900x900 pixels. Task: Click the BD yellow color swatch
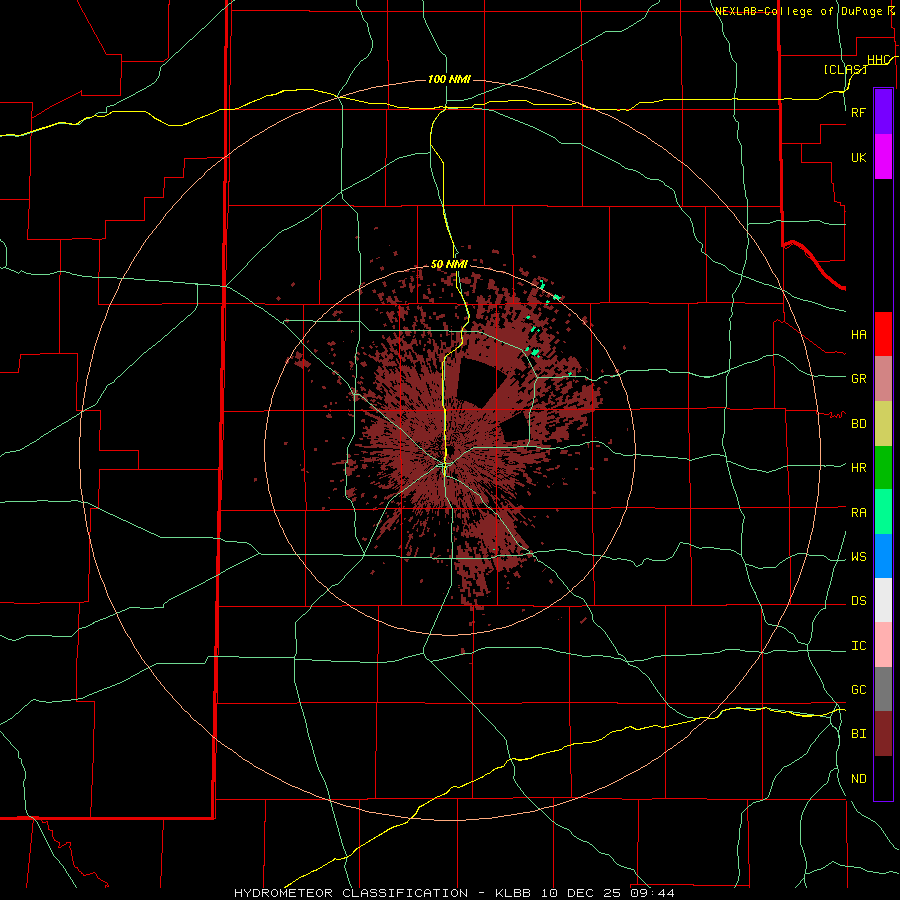click(x=883, y=424)
